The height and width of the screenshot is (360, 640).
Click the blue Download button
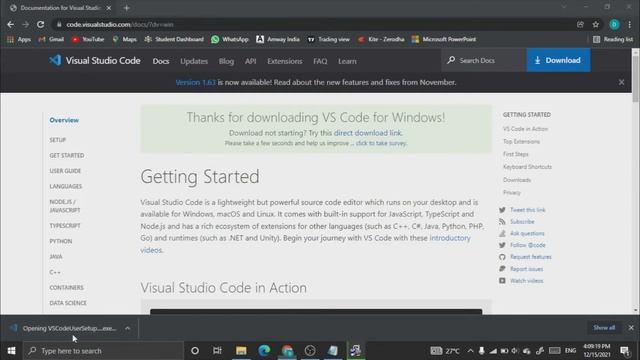(558, 60)
